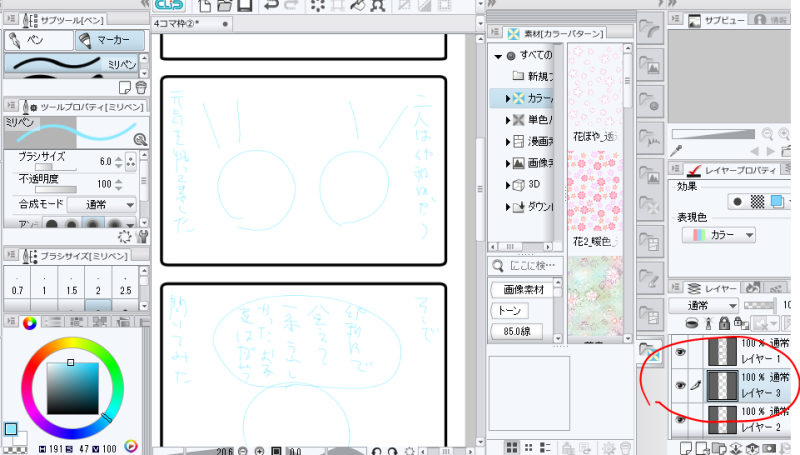
Task: Redo the undone action
Action: click(291, 6)
